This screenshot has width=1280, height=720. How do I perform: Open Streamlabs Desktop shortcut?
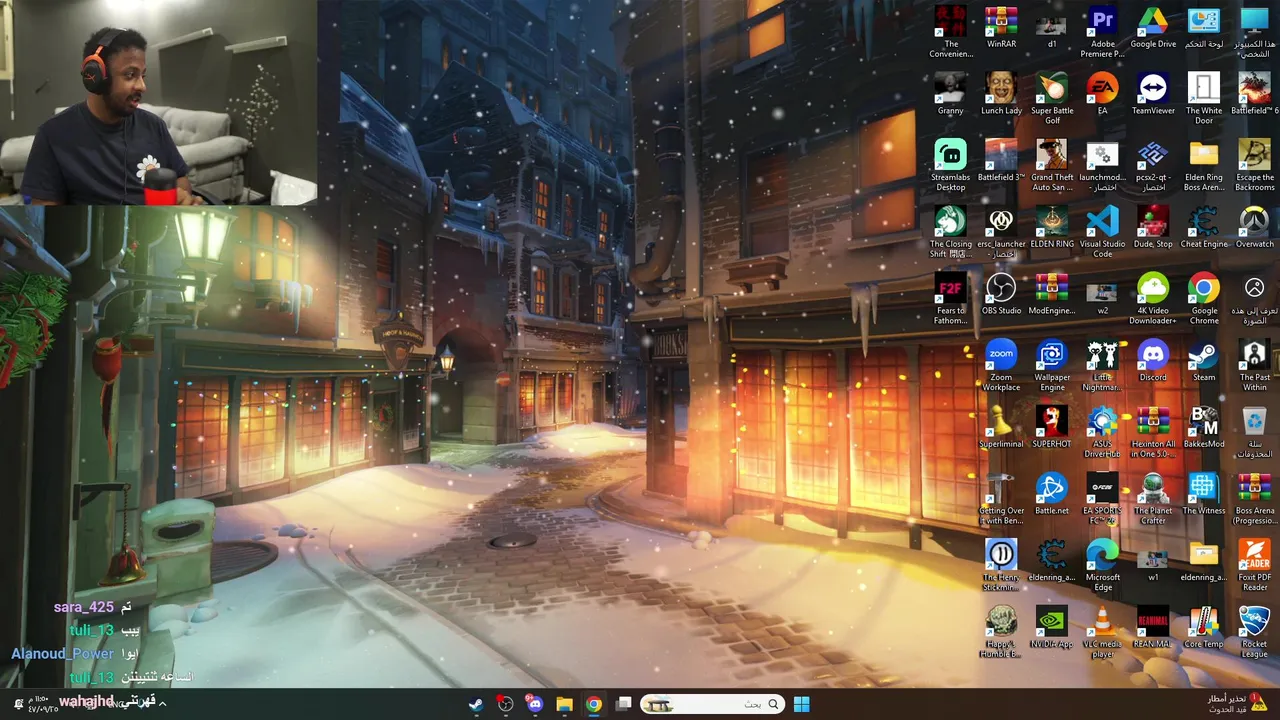951,165
